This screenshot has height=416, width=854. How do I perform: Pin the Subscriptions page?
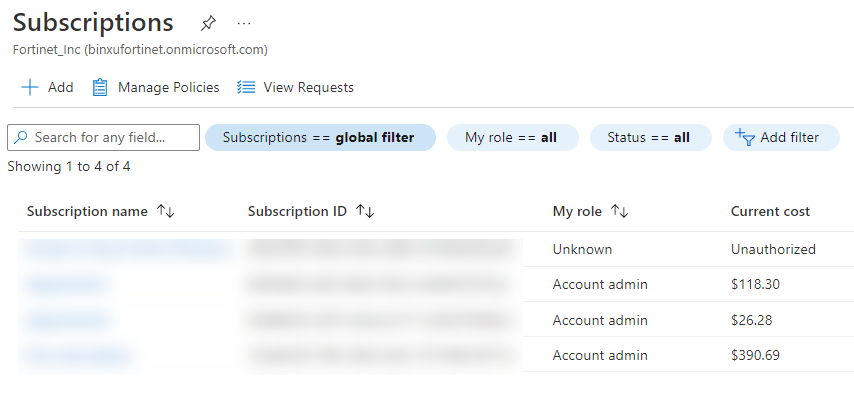point(208,23)
